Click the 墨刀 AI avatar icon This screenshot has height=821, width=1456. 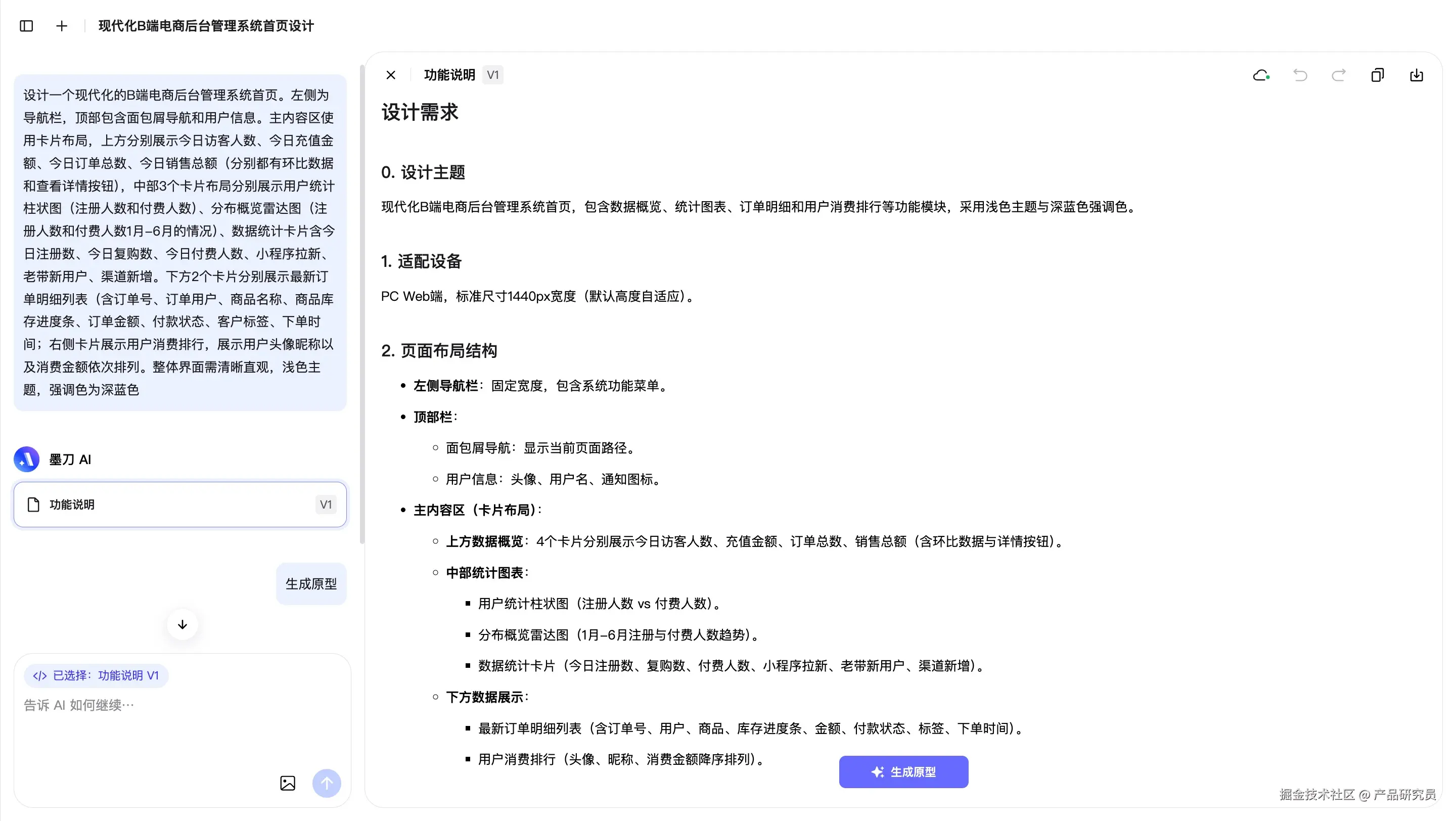(27, 460)
